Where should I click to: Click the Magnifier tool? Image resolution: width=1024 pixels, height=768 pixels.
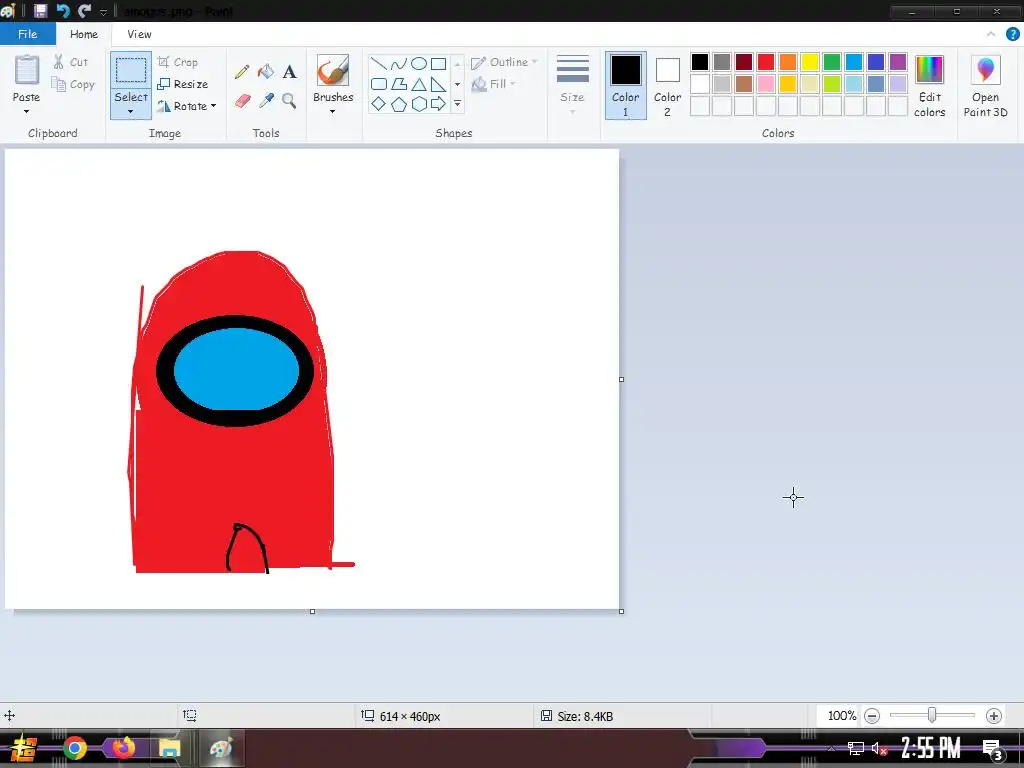[289, 101]
